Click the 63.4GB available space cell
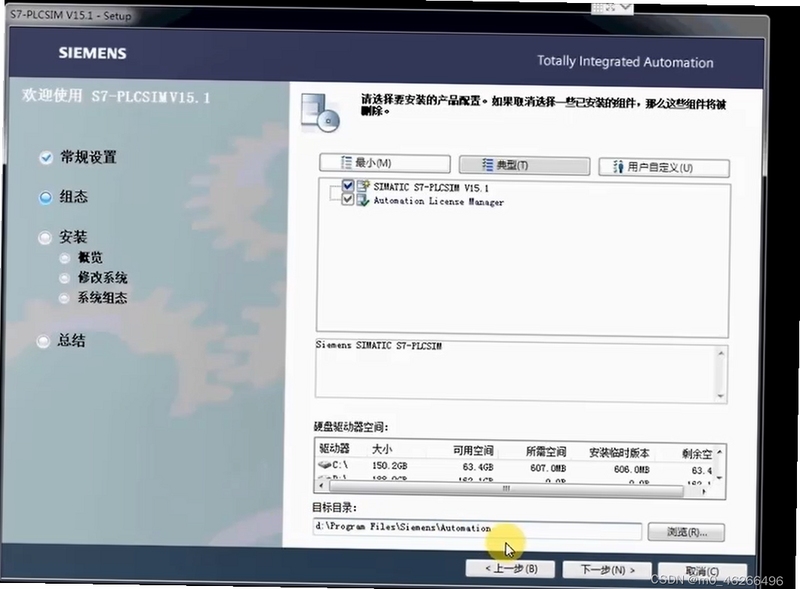The image size is (800, 589). click(x=478, y=467)
